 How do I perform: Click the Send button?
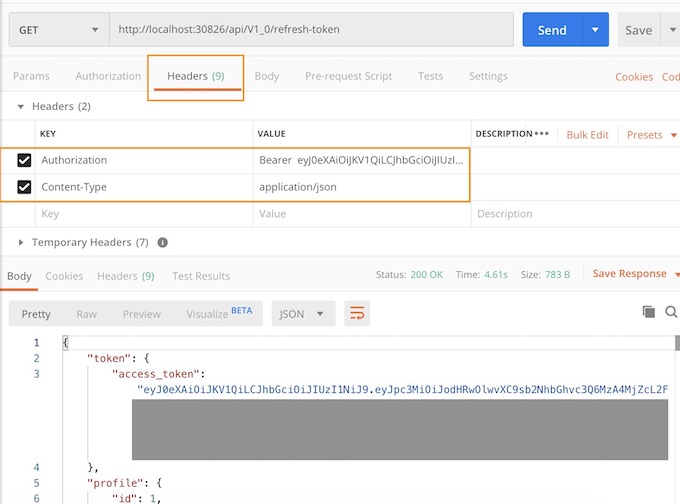[552, 30]
